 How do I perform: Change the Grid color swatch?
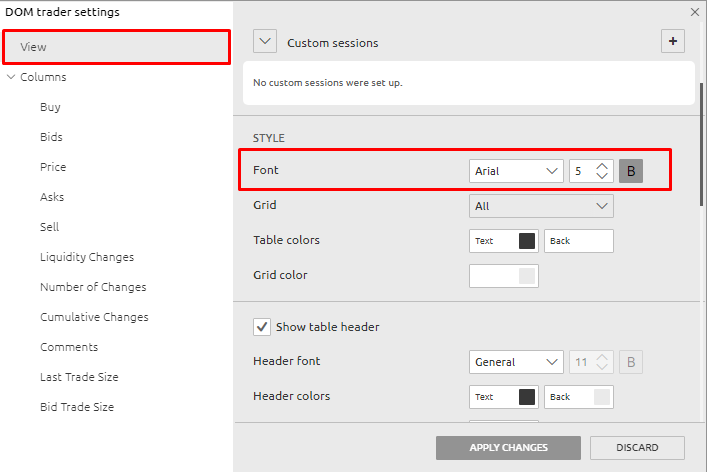(526, 276)
